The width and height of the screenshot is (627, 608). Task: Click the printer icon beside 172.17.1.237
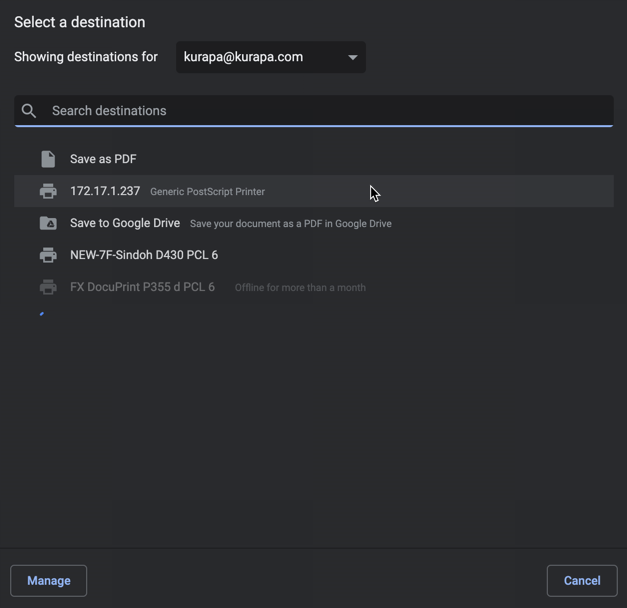coord(48,191)
